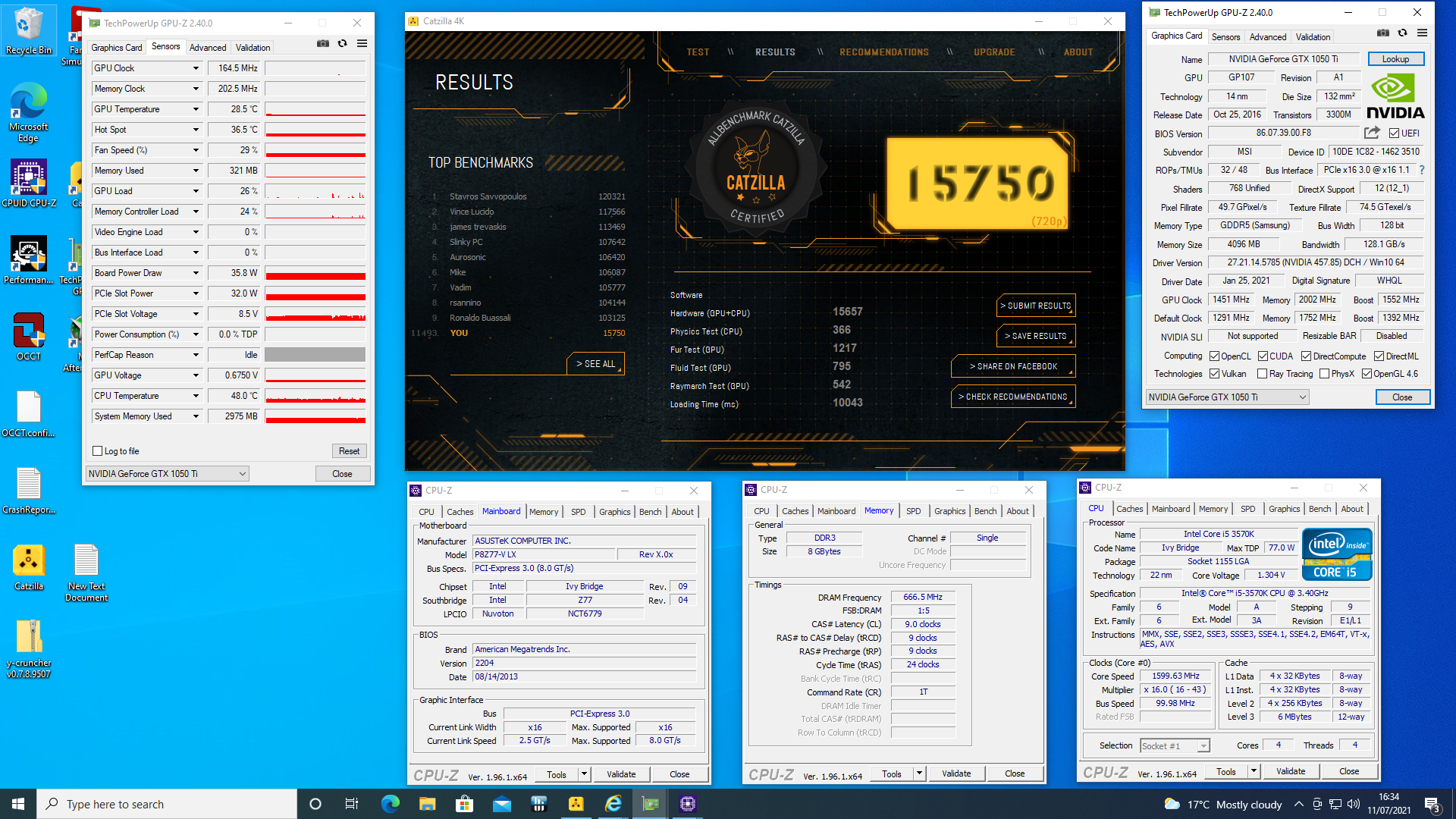This screenshot has height=819, width=1456.
Task: Select OCCT desktop icon
Action: coord(29,337)
